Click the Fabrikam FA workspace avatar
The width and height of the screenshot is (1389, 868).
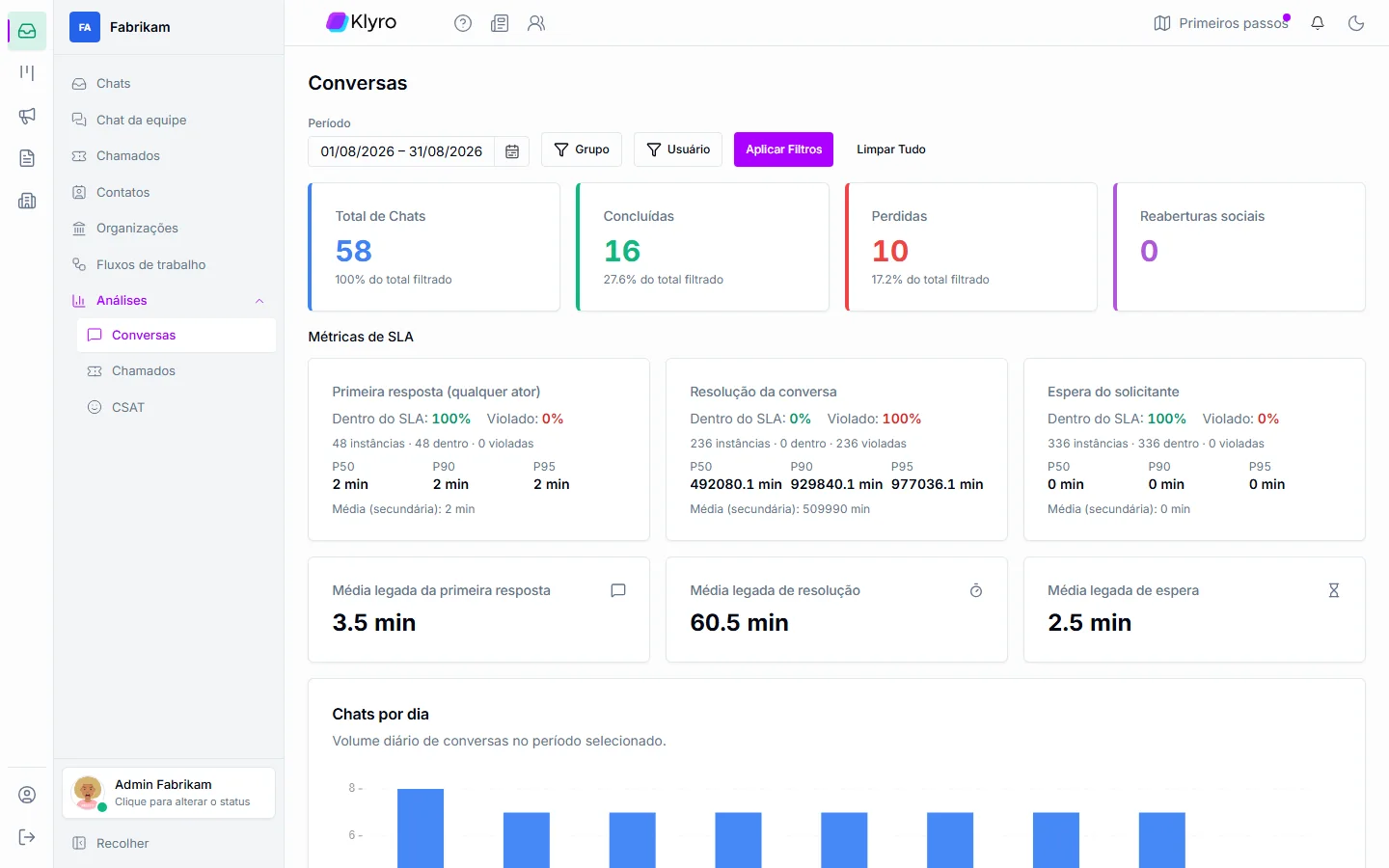coord(85,27)
